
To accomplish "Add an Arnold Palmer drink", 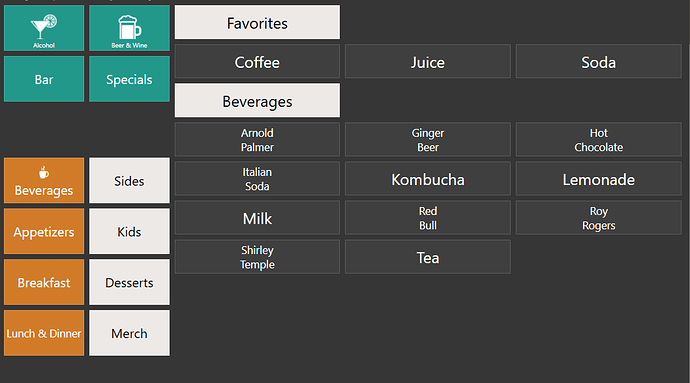I will click(x=257, y=140).
